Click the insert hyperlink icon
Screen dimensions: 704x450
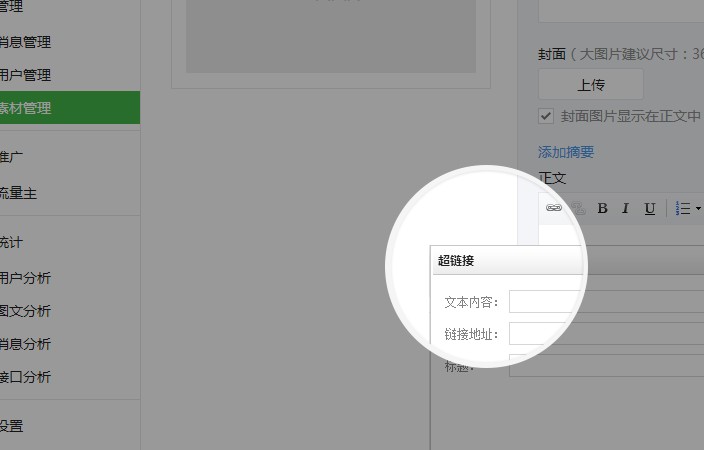pos(554,208)
